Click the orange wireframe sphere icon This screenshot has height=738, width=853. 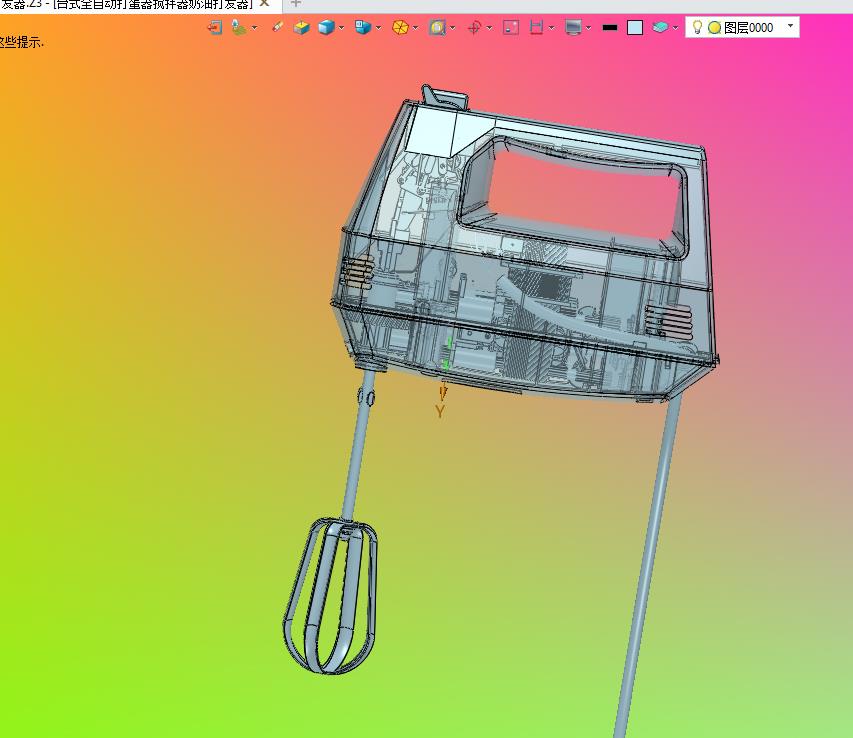[x=399, y=28]
